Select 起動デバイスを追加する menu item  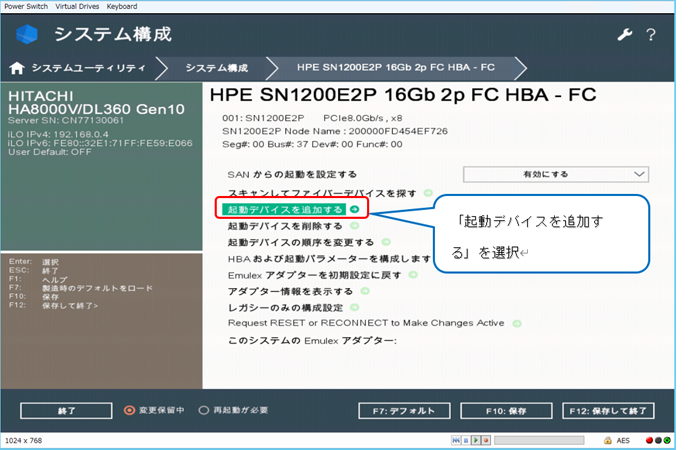(x=284, y=209)
